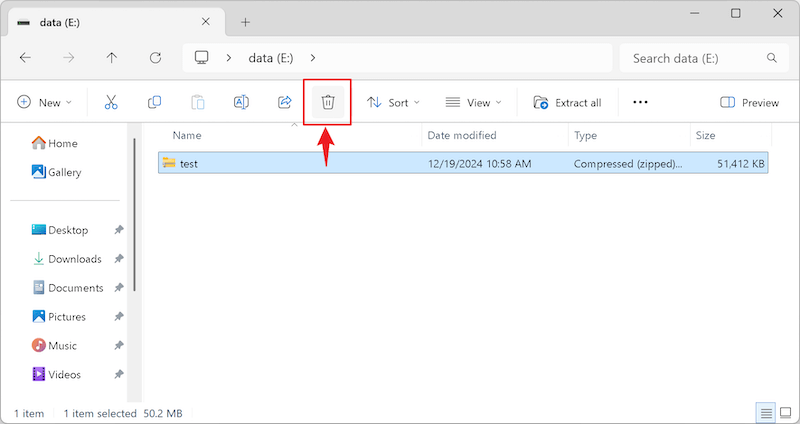Screen dimensions: 800x424
Task: Click Extract all button
Action: point(567,103)
